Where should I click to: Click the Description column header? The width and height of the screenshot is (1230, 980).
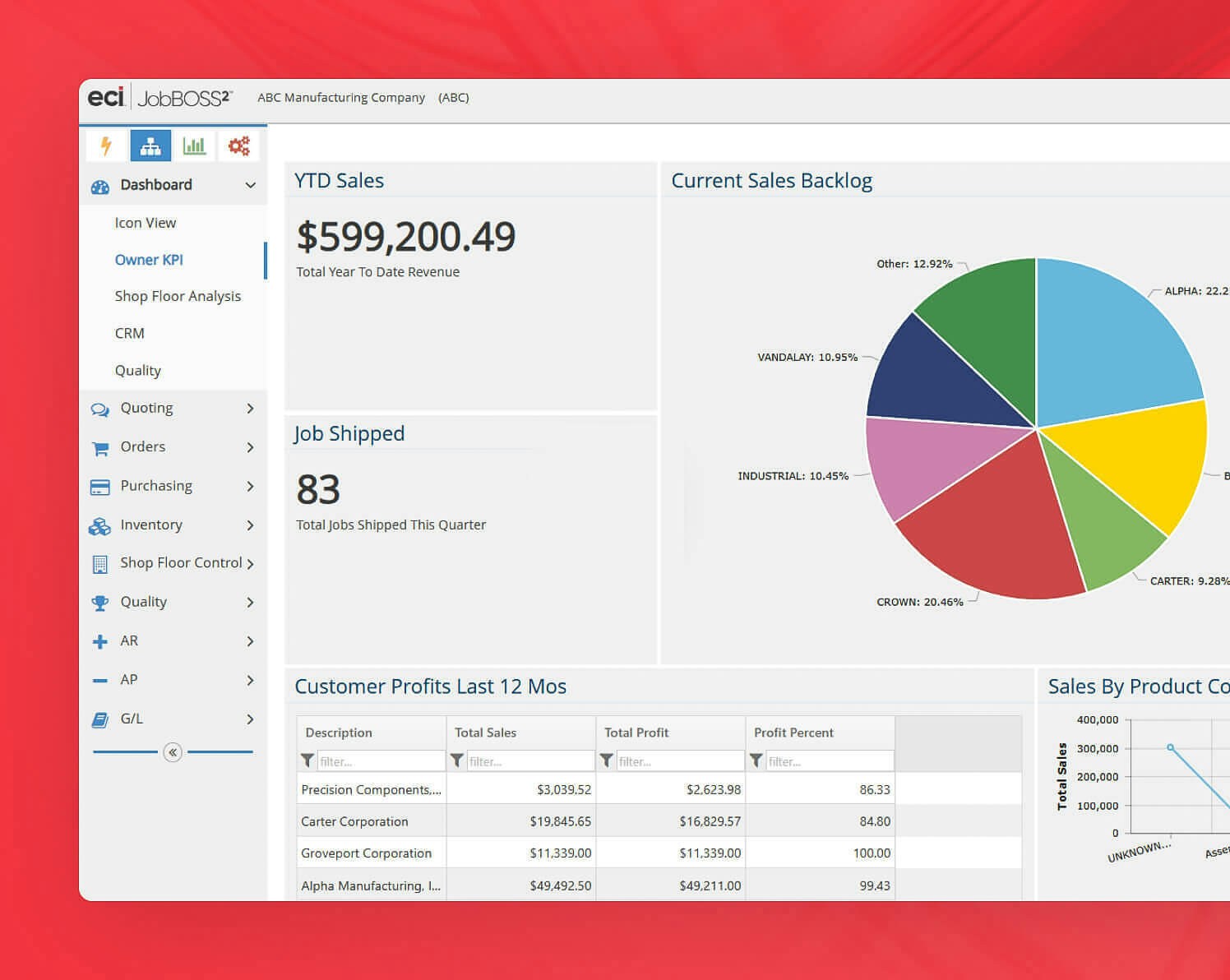tap(339, 733)
